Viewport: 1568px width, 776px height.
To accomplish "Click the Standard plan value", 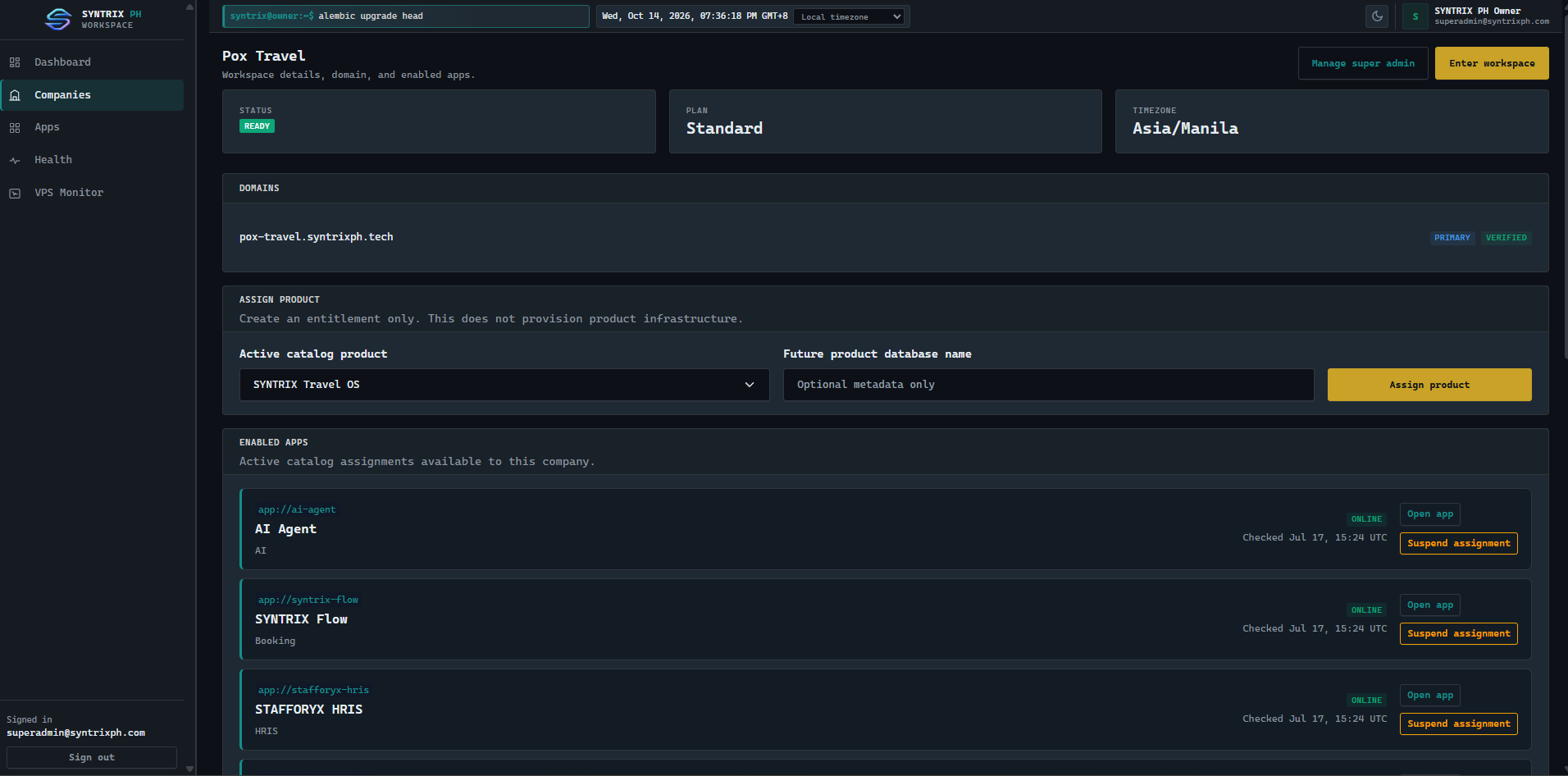I will click(724, 128).
